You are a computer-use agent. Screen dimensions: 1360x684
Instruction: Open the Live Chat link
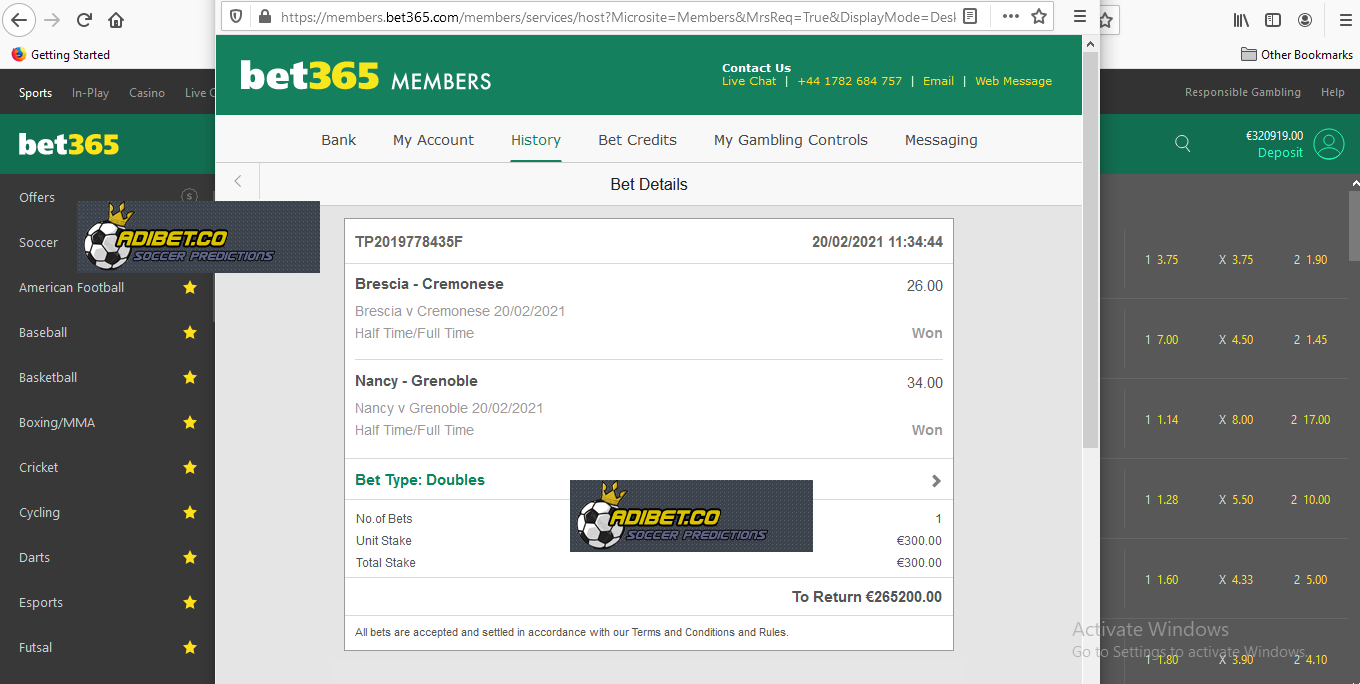click(749, 81)
